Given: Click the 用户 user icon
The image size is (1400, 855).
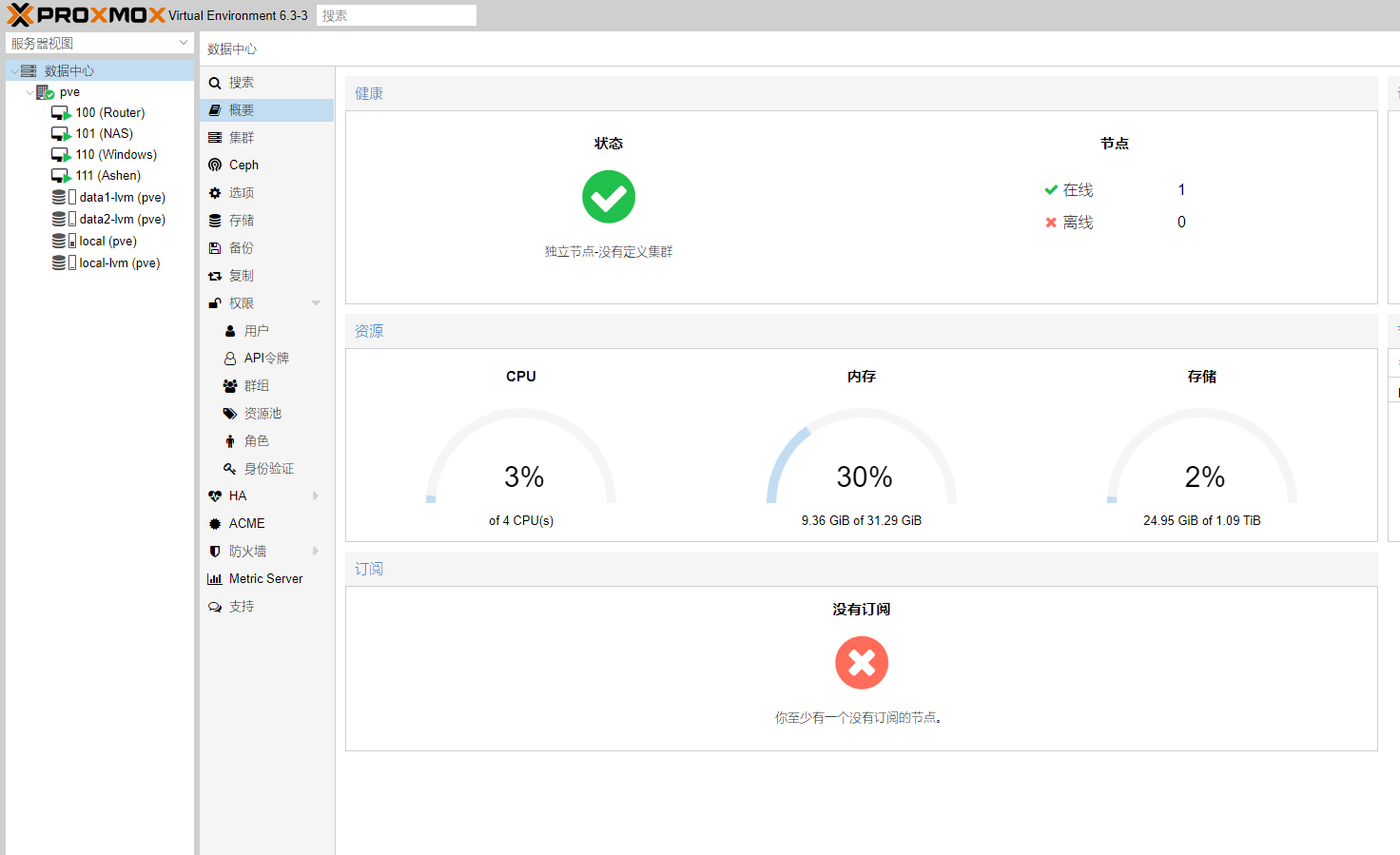Looking at the screenshot, I should pyautogui.click(x=230, y=331).
